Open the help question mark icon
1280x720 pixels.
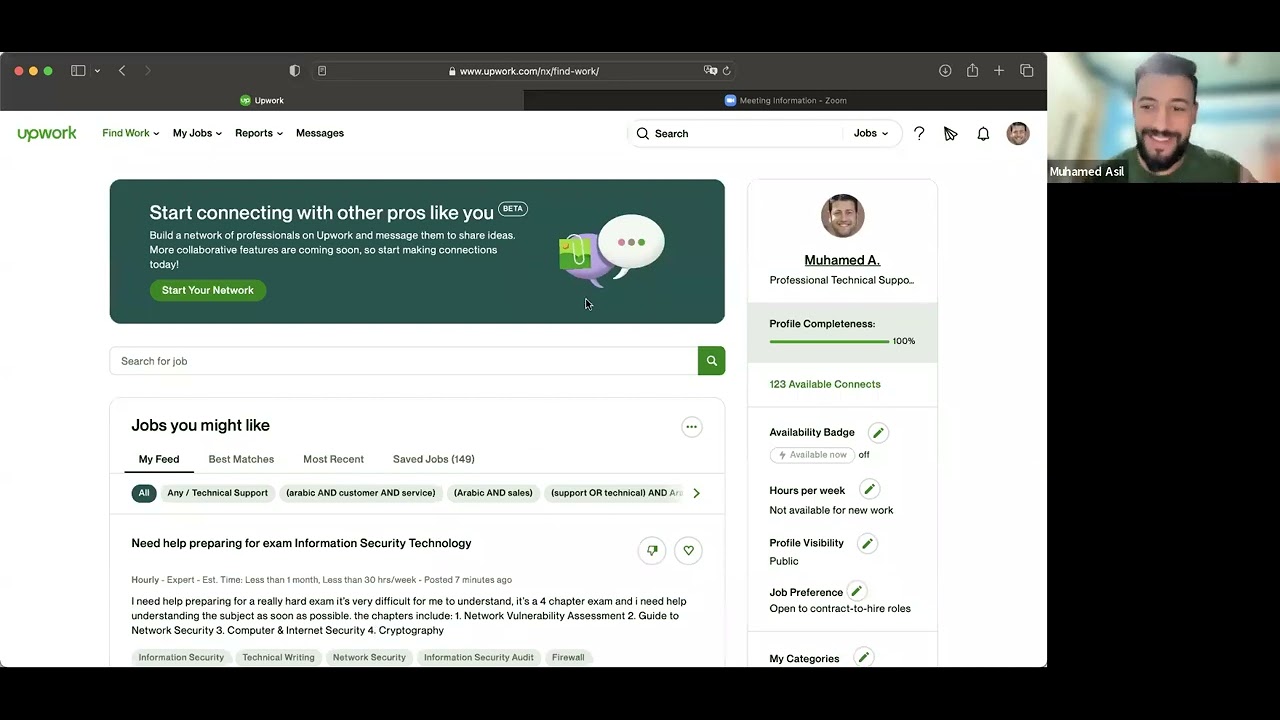(919, 133)
